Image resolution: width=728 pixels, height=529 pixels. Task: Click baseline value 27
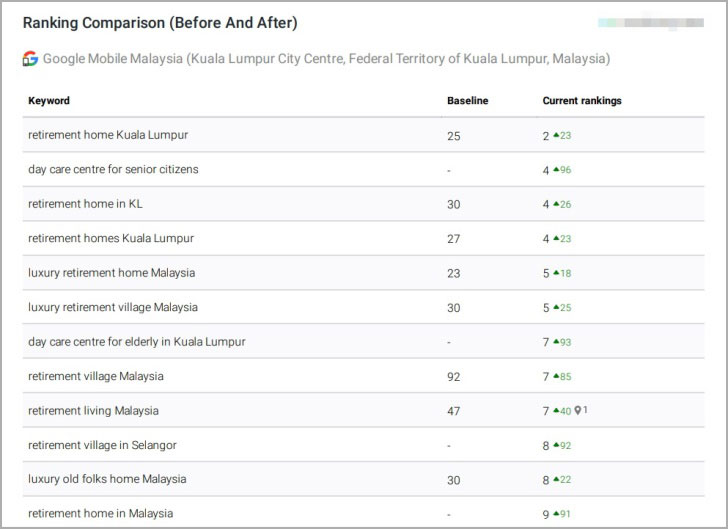pos(454,239)
